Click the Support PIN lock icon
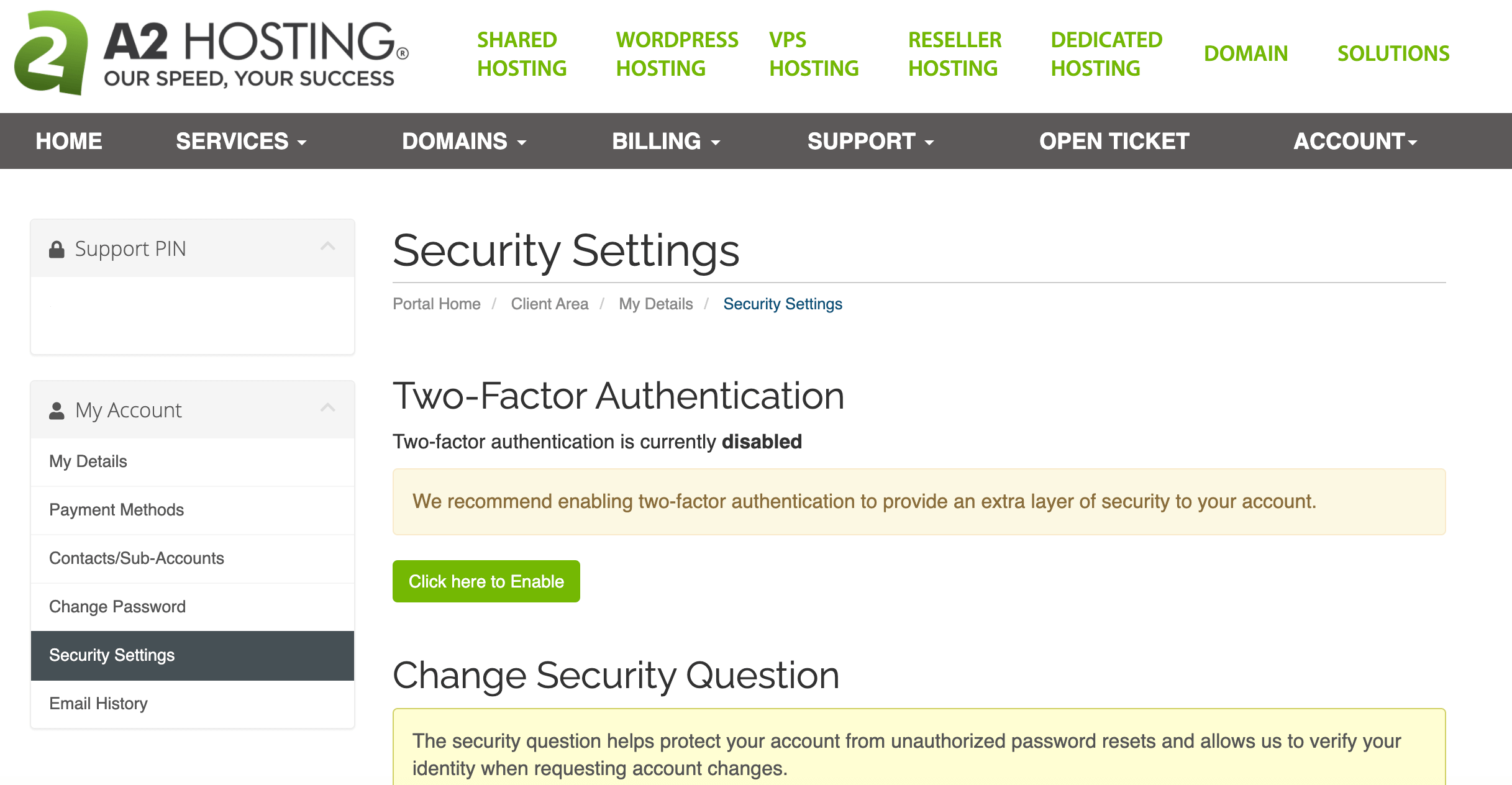Viewport: 1512px width, 785px height. [x=57, y=250]
